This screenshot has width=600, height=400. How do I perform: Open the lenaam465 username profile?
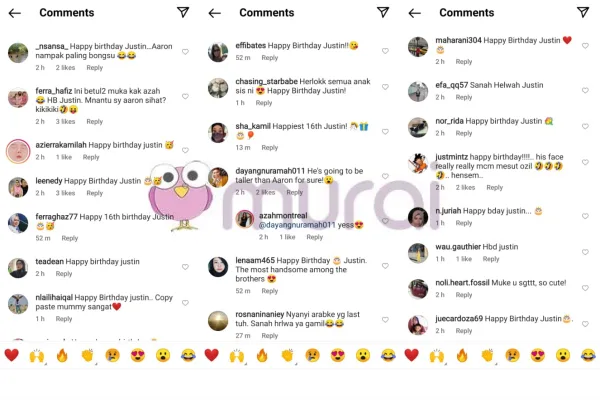255,260
